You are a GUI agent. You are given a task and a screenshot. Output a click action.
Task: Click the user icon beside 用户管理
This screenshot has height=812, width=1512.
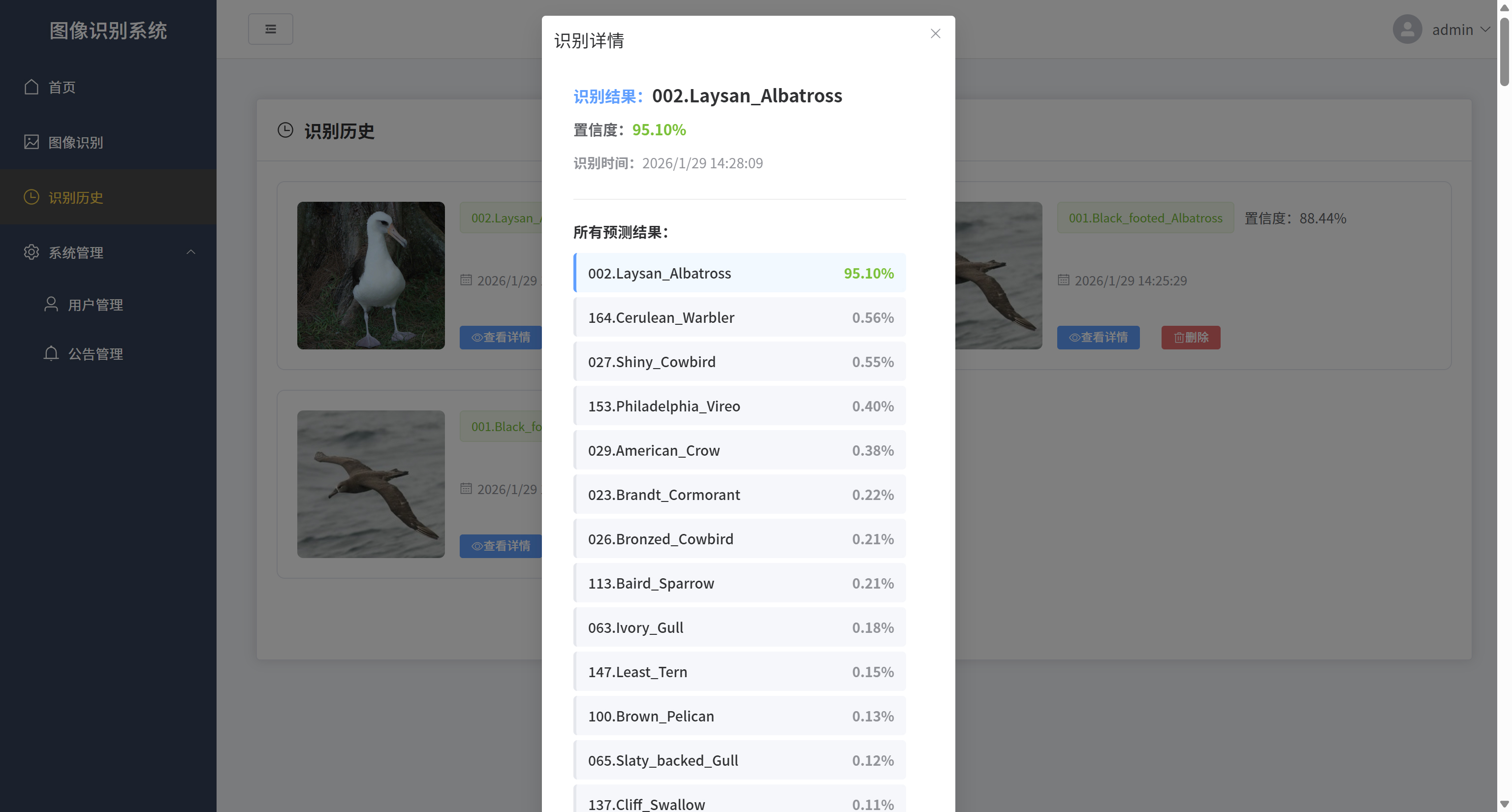pyautogui.click(x=51, y=304)
